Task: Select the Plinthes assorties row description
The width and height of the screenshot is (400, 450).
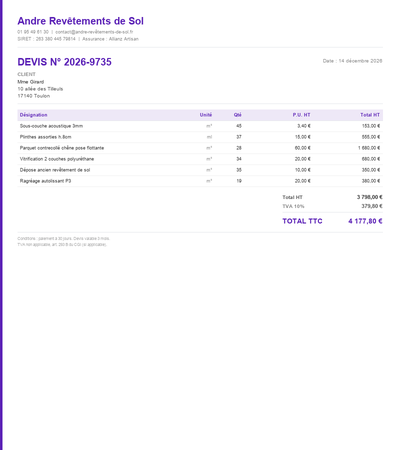Action: (45, 137)
